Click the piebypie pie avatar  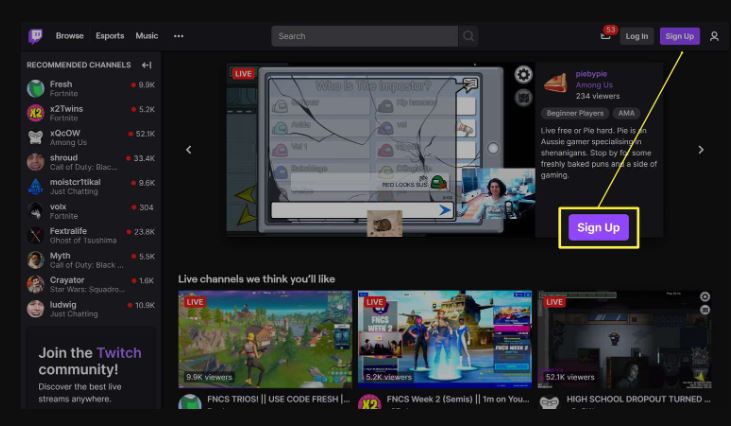pos(556,83)
